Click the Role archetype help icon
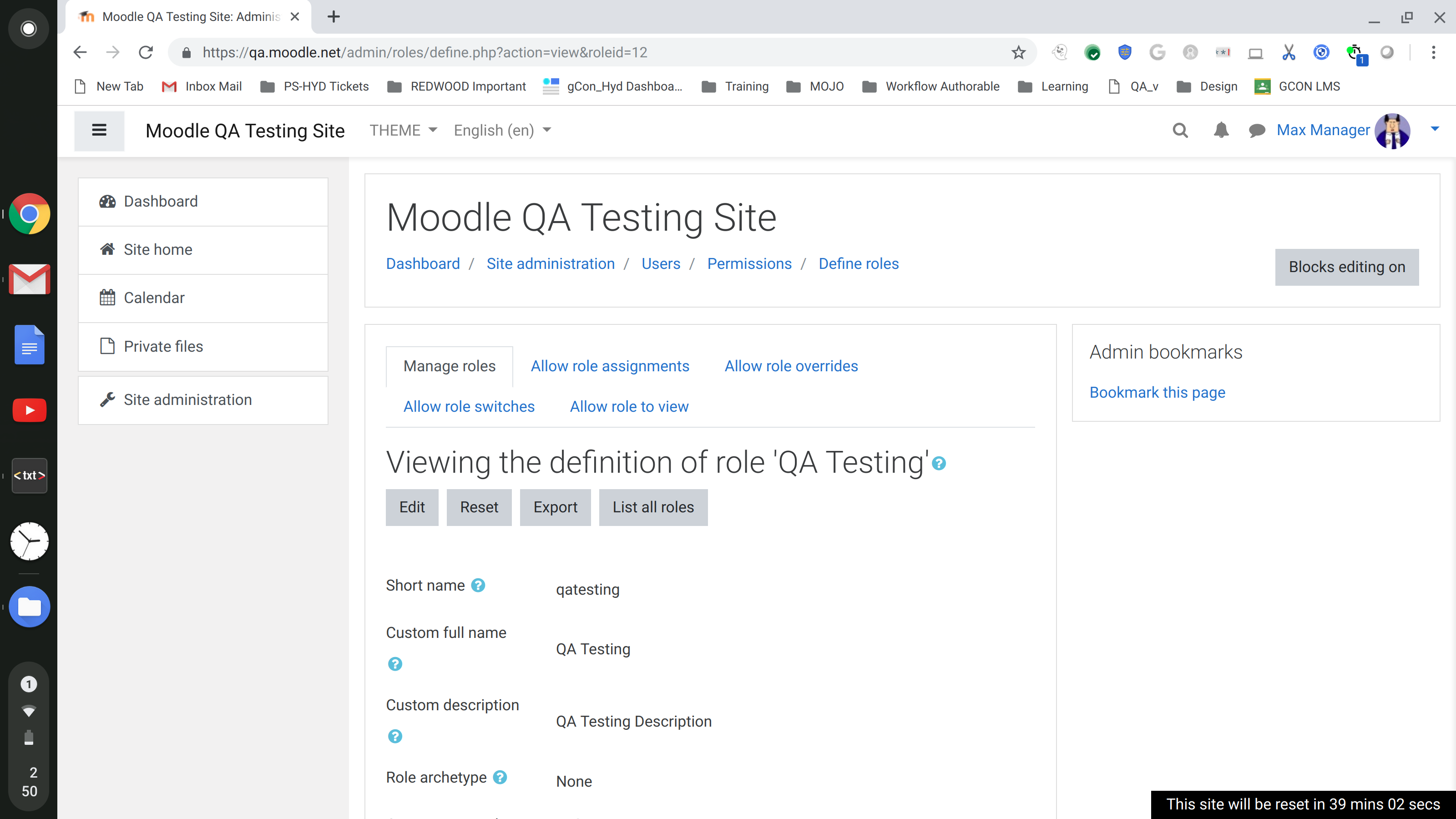 pos(500,777)
